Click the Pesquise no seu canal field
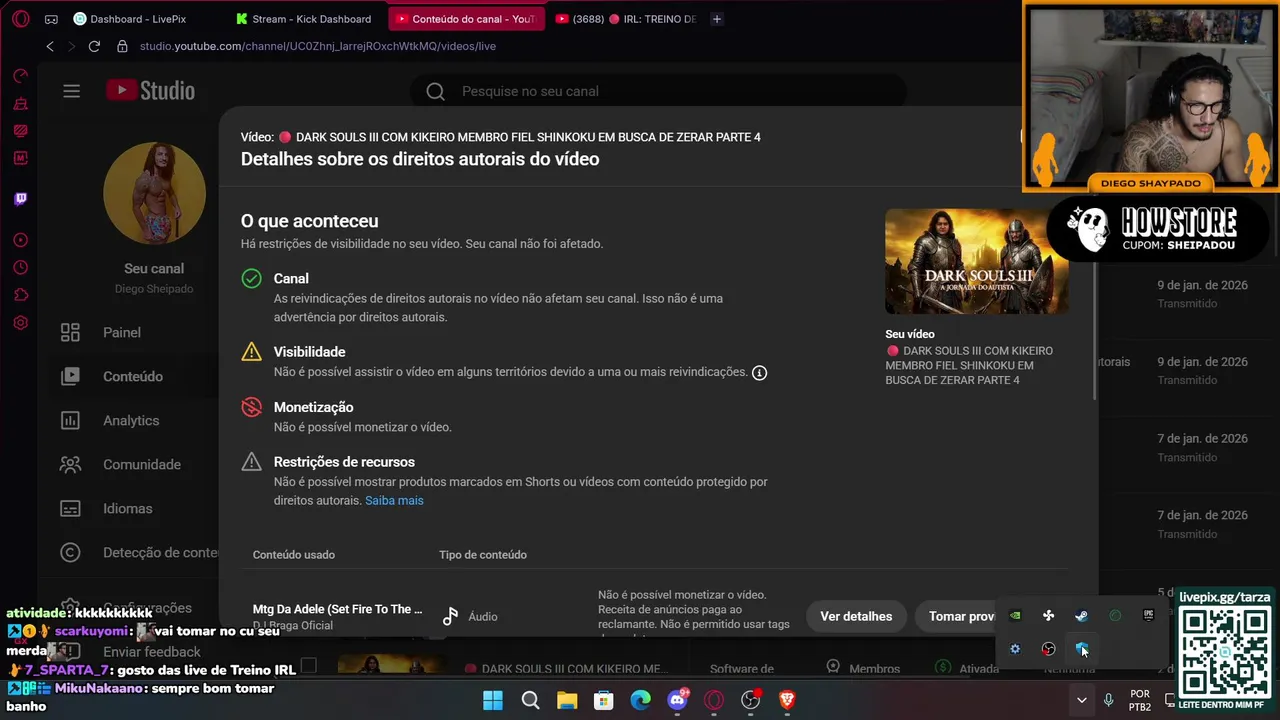This screenshot has height=720, width=1280. click(658, 91)
